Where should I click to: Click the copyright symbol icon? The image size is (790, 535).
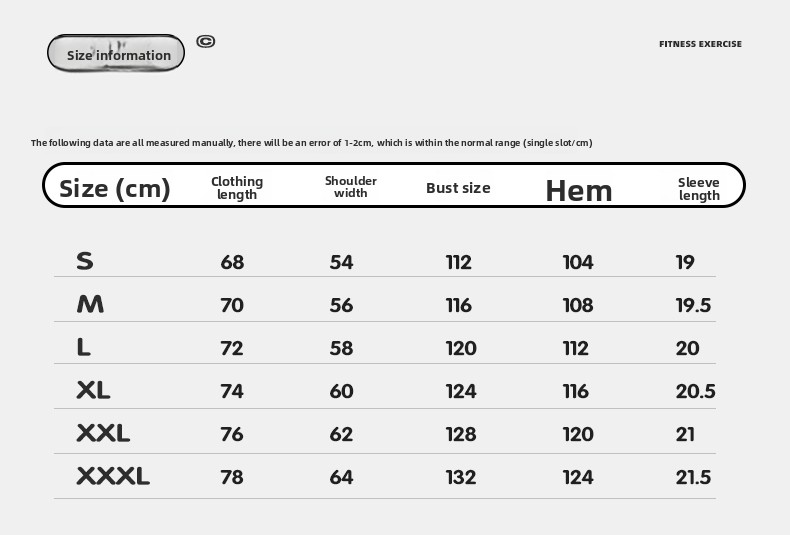tap(206, 41)
